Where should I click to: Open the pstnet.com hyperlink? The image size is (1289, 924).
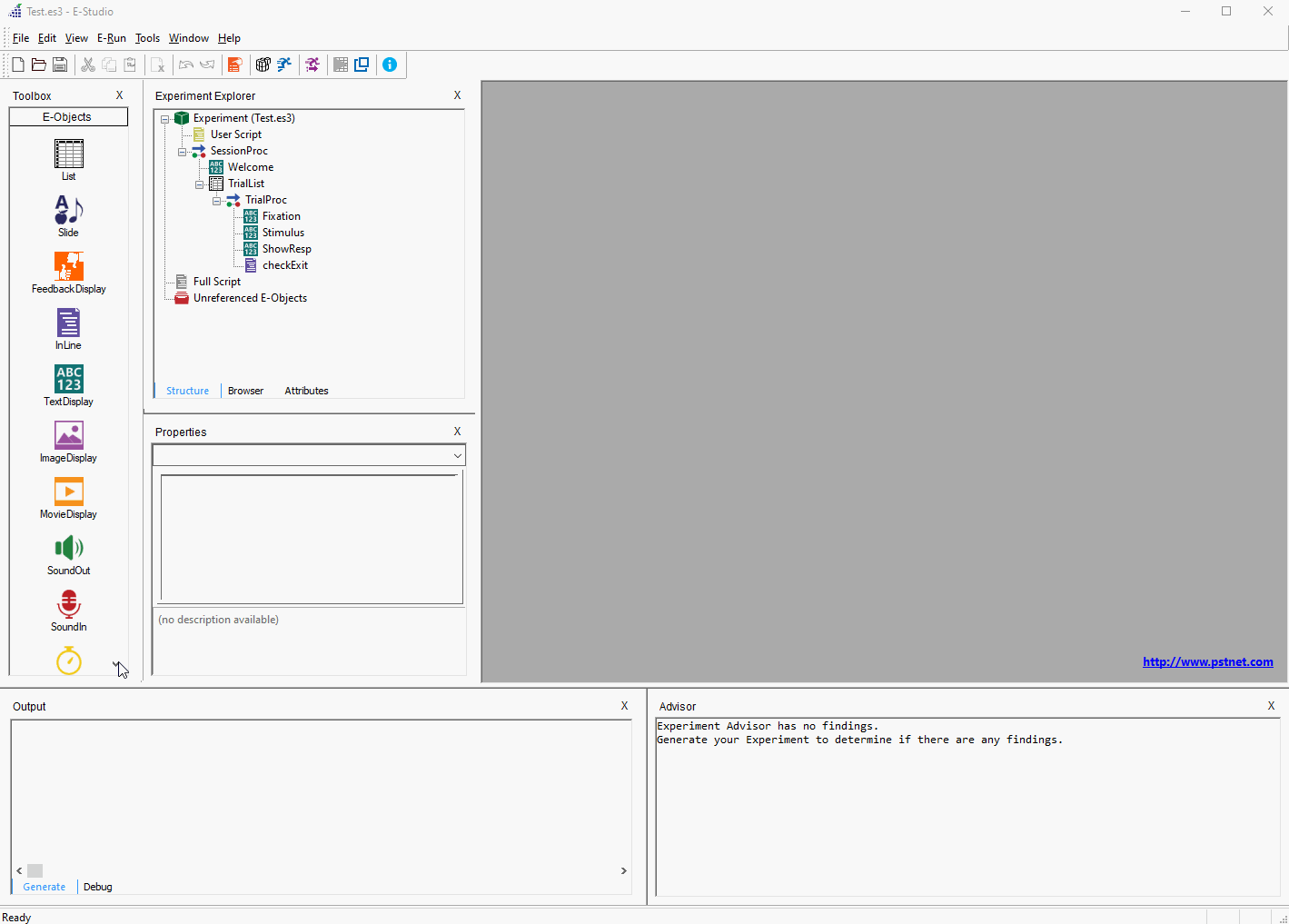[1207, 661]
